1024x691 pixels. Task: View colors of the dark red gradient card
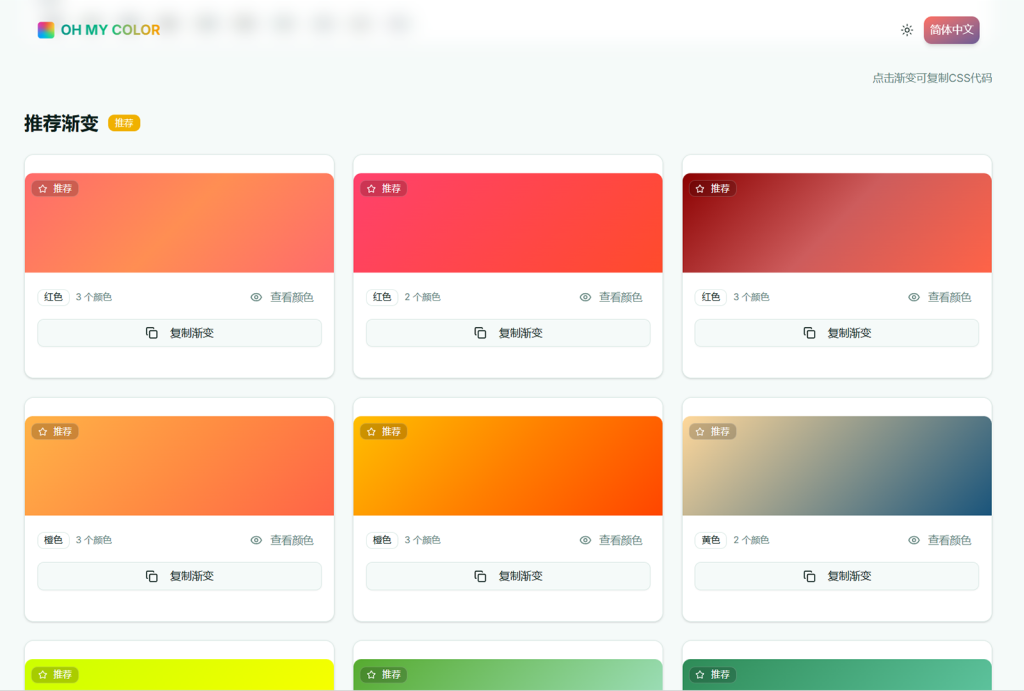tap(939, 297)
